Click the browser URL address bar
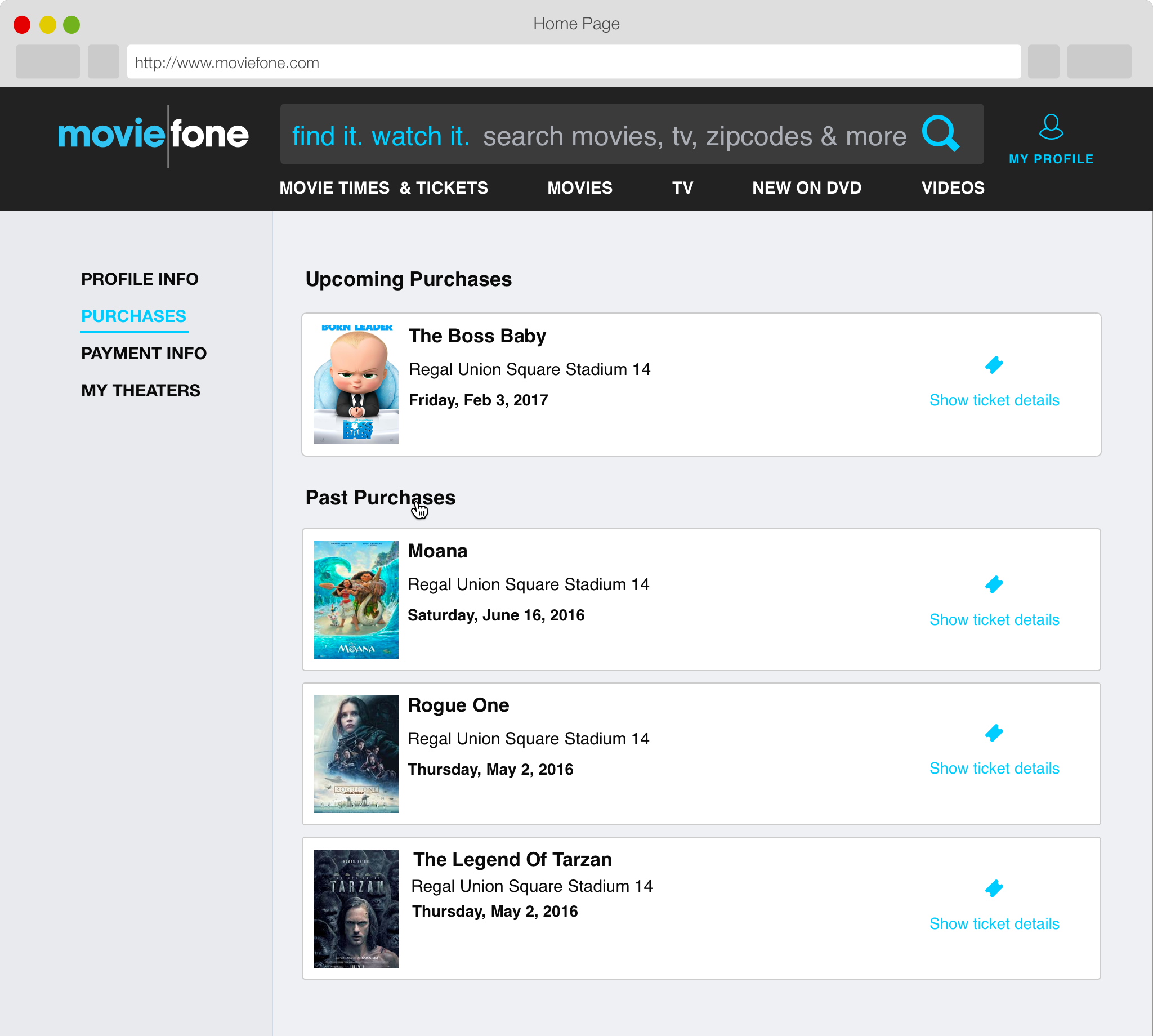 (573, 62)
